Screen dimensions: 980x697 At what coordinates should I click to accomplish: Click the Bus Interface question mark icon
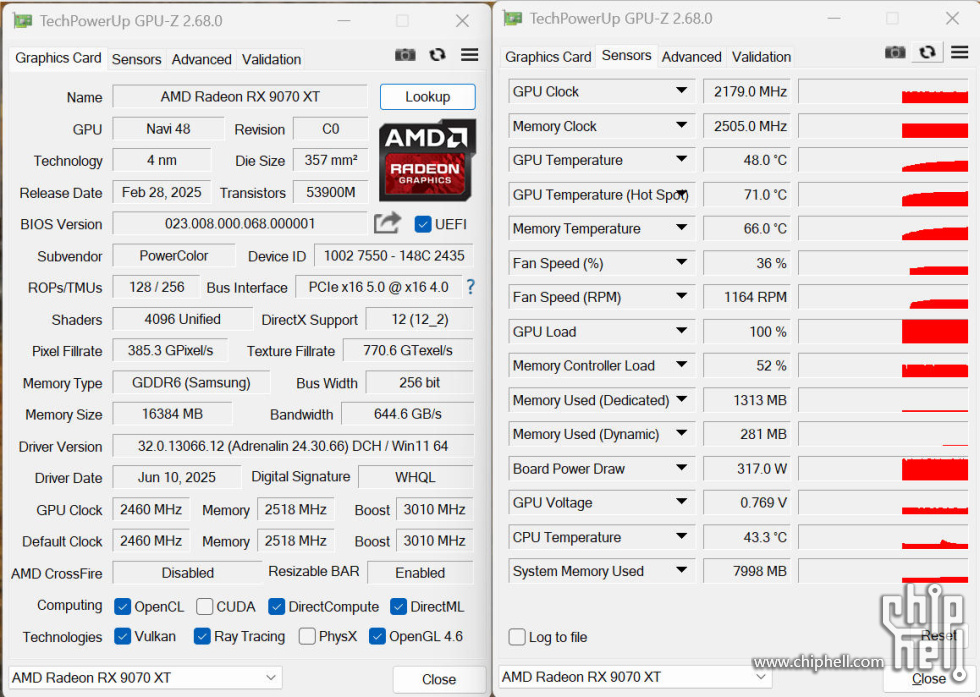tap(470, 287)
